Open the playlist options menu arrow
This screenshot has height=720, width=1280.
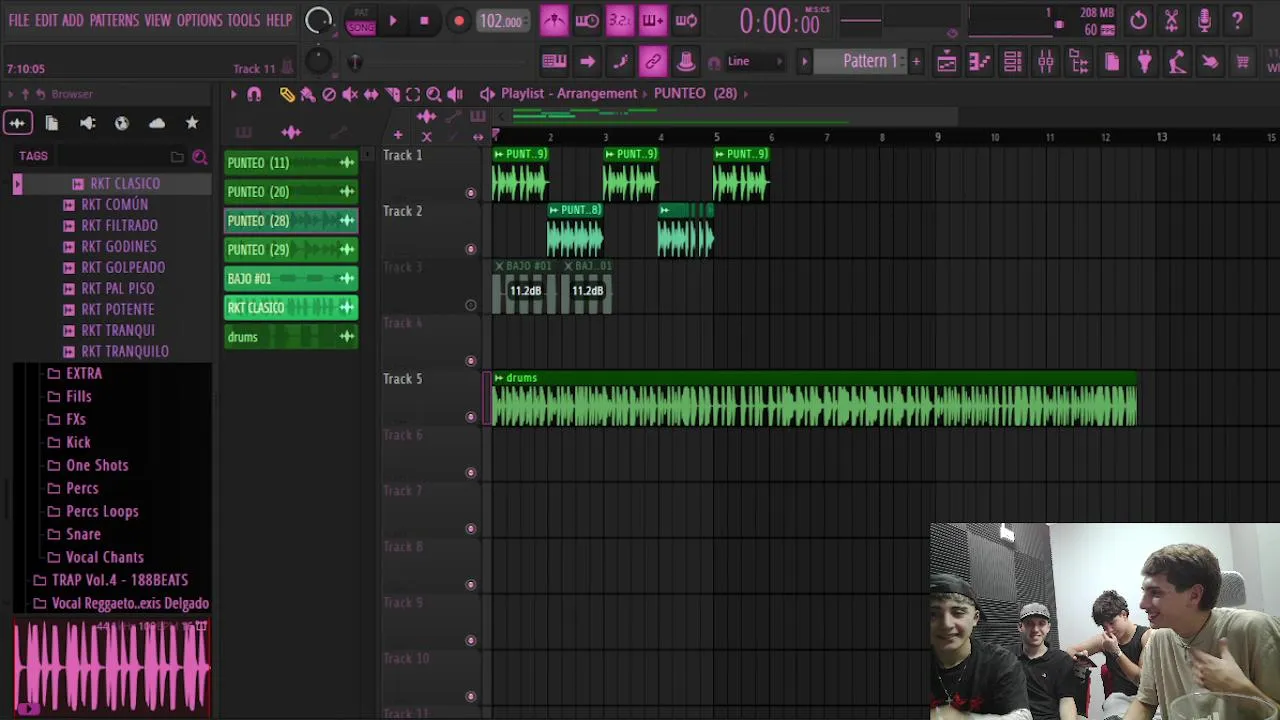coord(233,94)
